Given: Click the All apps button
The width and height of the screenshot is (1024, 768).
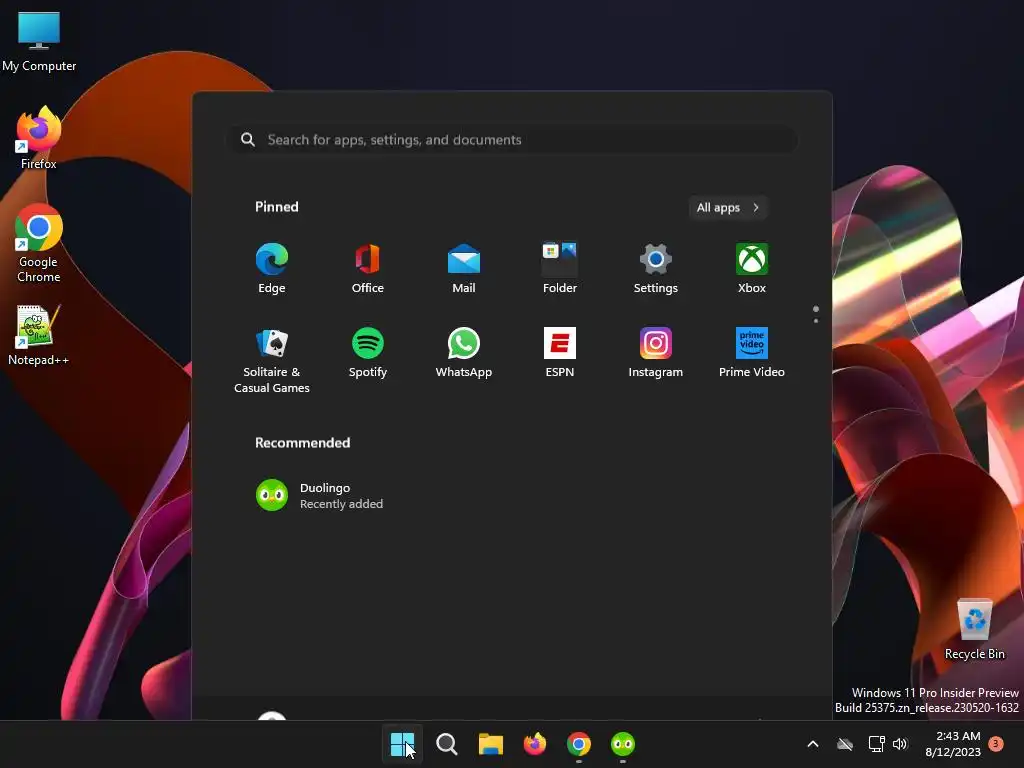Looking at the screenshot, I should pos(728,208).
